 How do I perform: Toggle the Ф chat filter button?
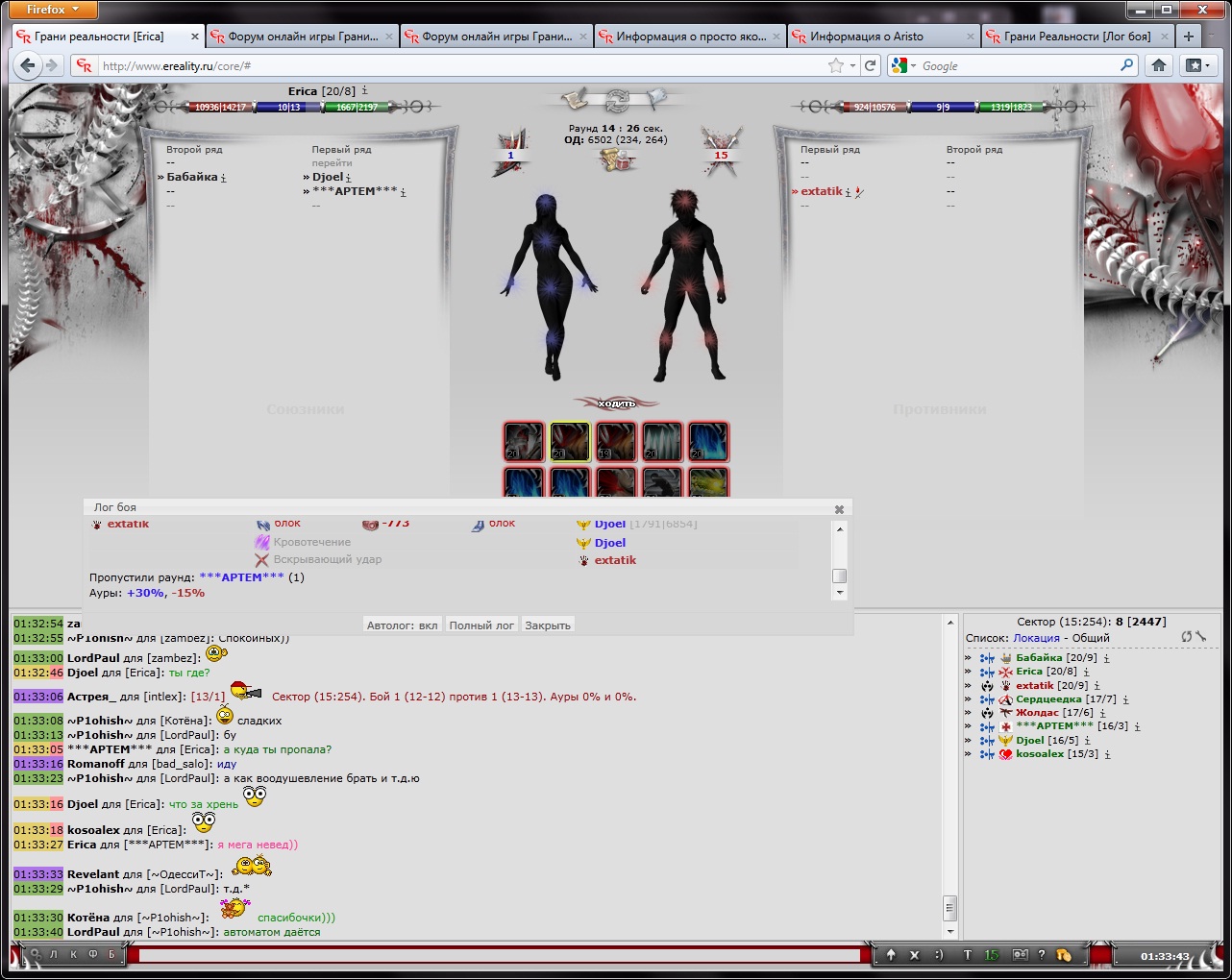[x=92, y=955]
